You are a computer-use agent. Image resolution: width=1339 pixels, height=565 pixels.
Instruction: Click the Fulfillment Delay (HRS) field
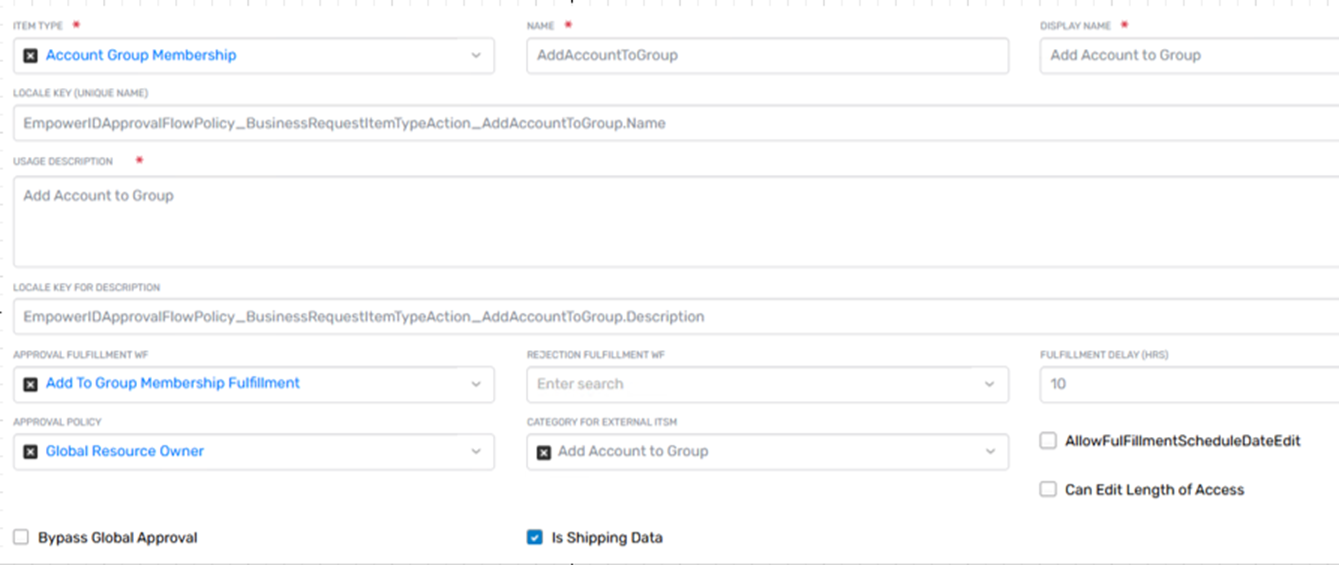pyautogui.click(x=1190, y=384)
